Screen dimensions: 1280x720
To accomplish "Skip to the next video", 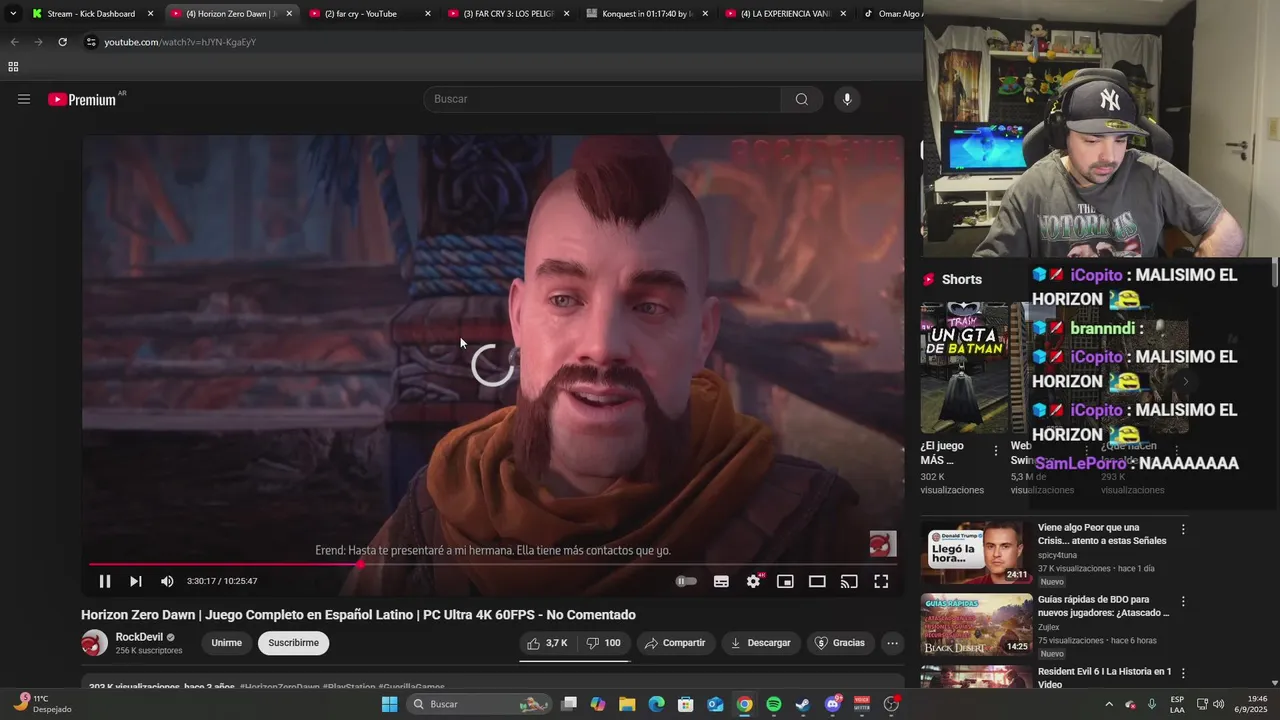I will click(x=136, y=581).
